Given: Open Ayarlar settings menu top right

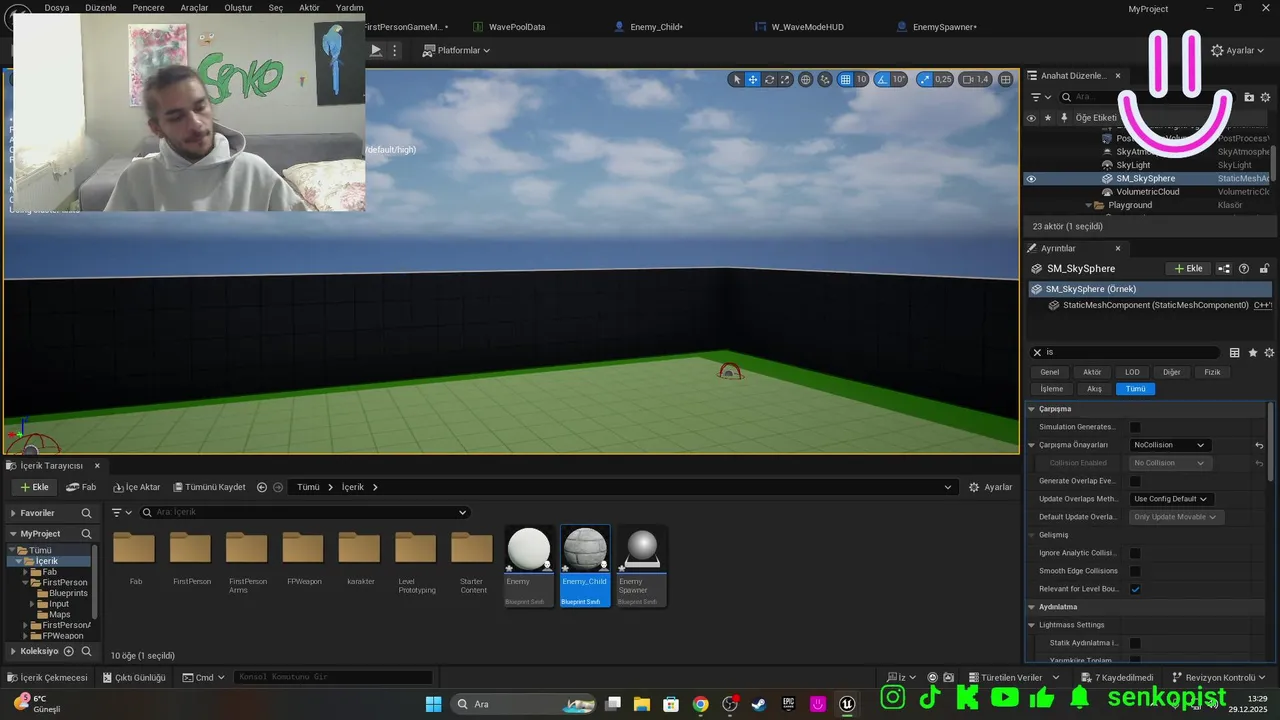Looking at the screenshot, I should coord(1238,50).
